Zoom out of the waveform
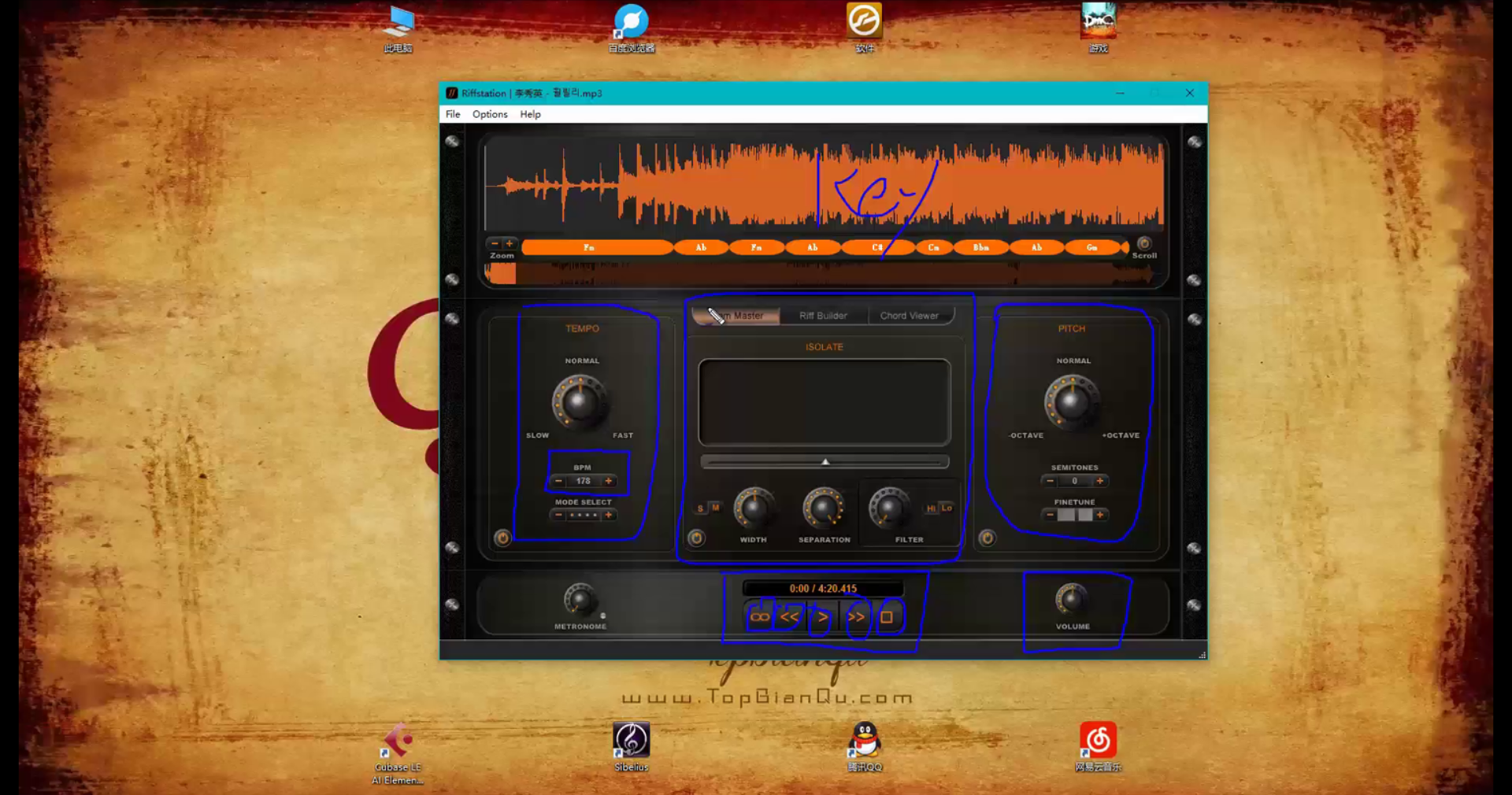The image size is (1512, 795). tap(495, 244)
